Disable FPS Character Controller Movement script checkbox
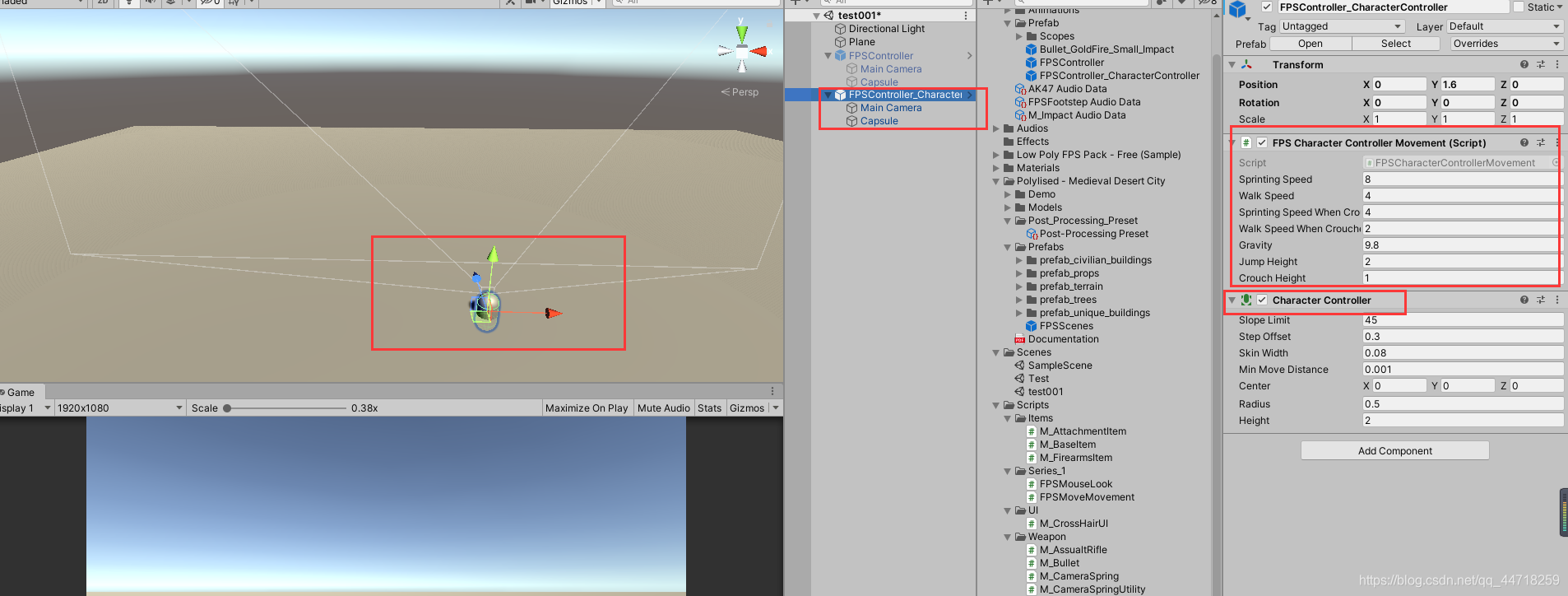 click(1262, 142)
